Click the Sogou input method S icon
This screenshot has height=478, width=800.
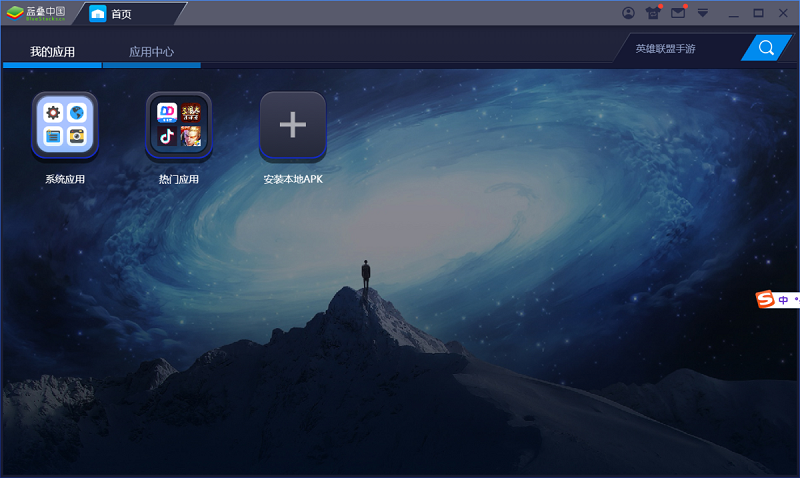[765, 299]
